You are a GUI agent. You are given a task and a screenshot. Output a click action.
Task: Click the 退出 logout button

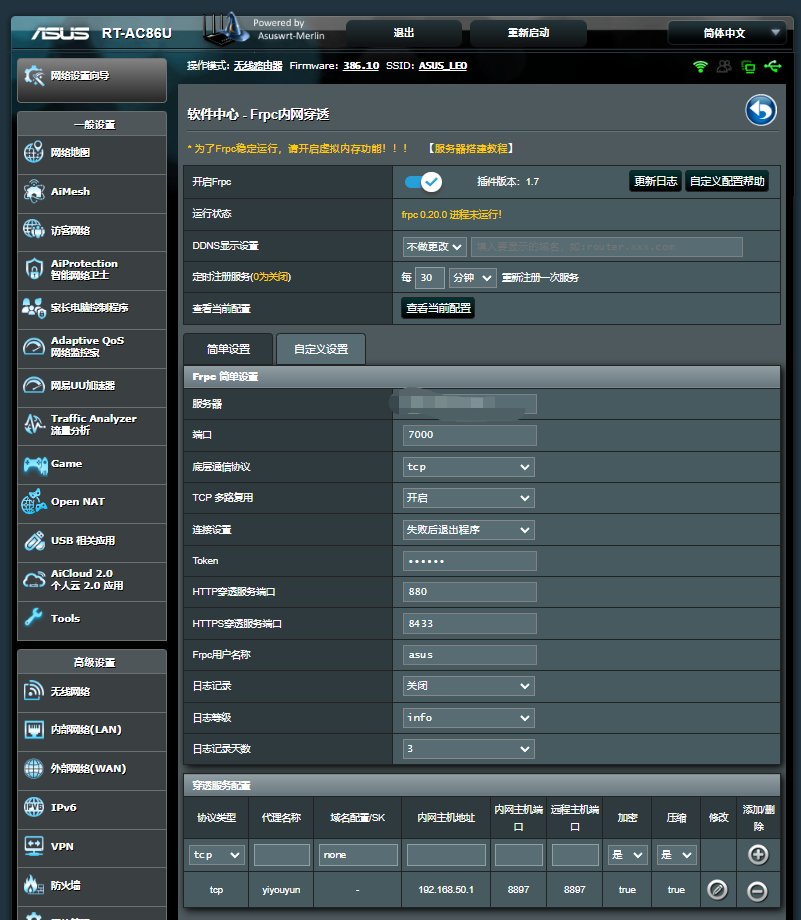404,33
